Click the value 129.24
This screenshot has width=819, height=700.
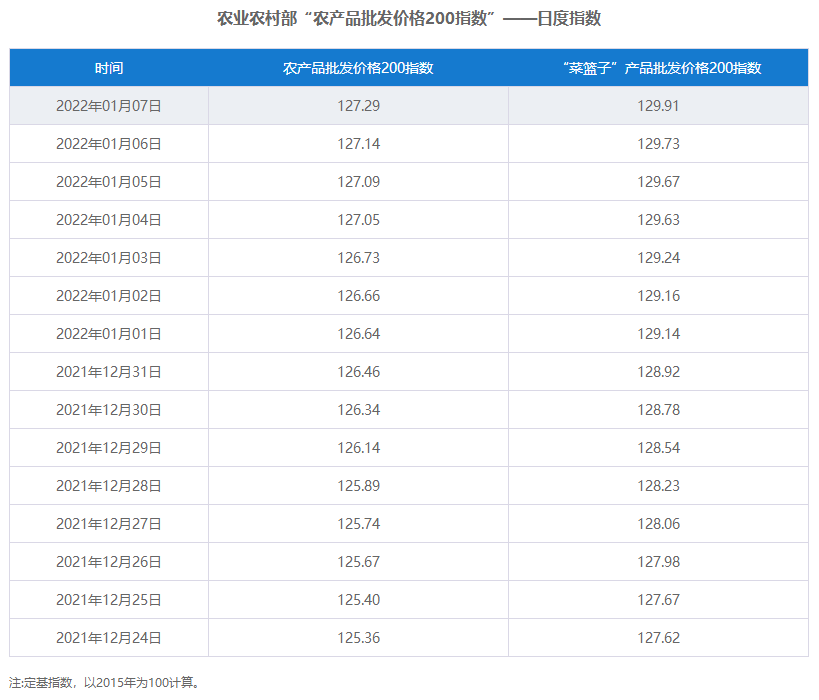point(658,258)
